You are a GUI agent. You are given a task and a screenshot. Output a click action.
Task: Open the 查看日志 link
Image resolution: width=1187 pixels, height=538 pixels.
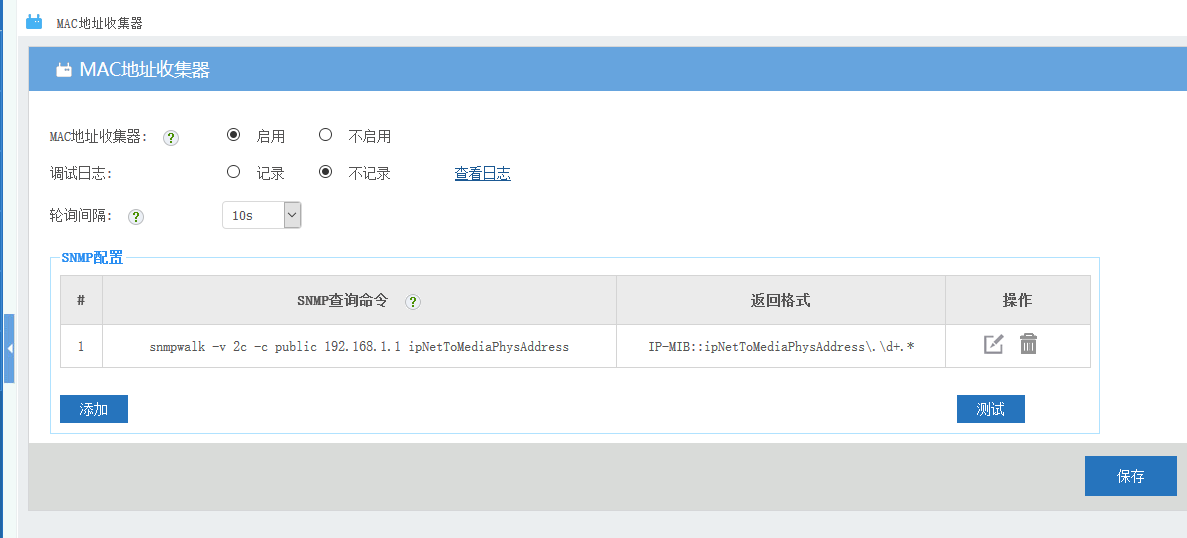[x=482, y=173]
